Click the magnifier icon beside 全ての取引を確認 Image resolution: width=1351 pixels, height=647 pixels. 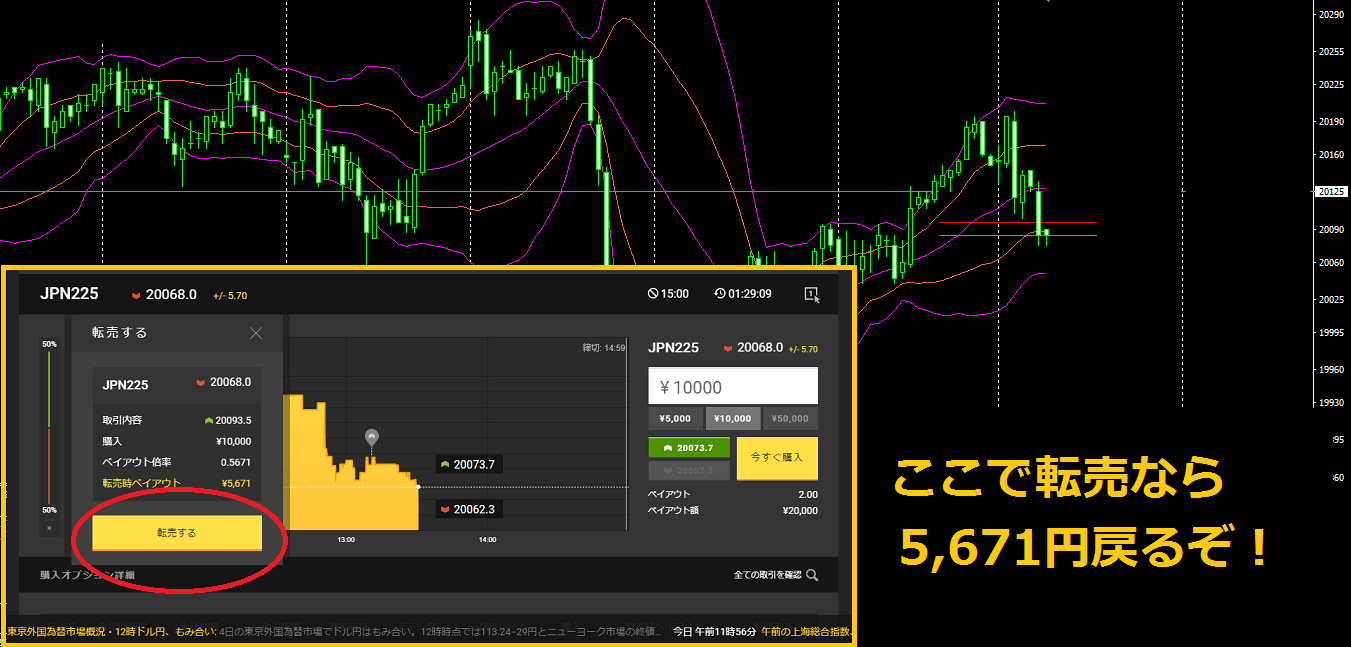point(812,575)
